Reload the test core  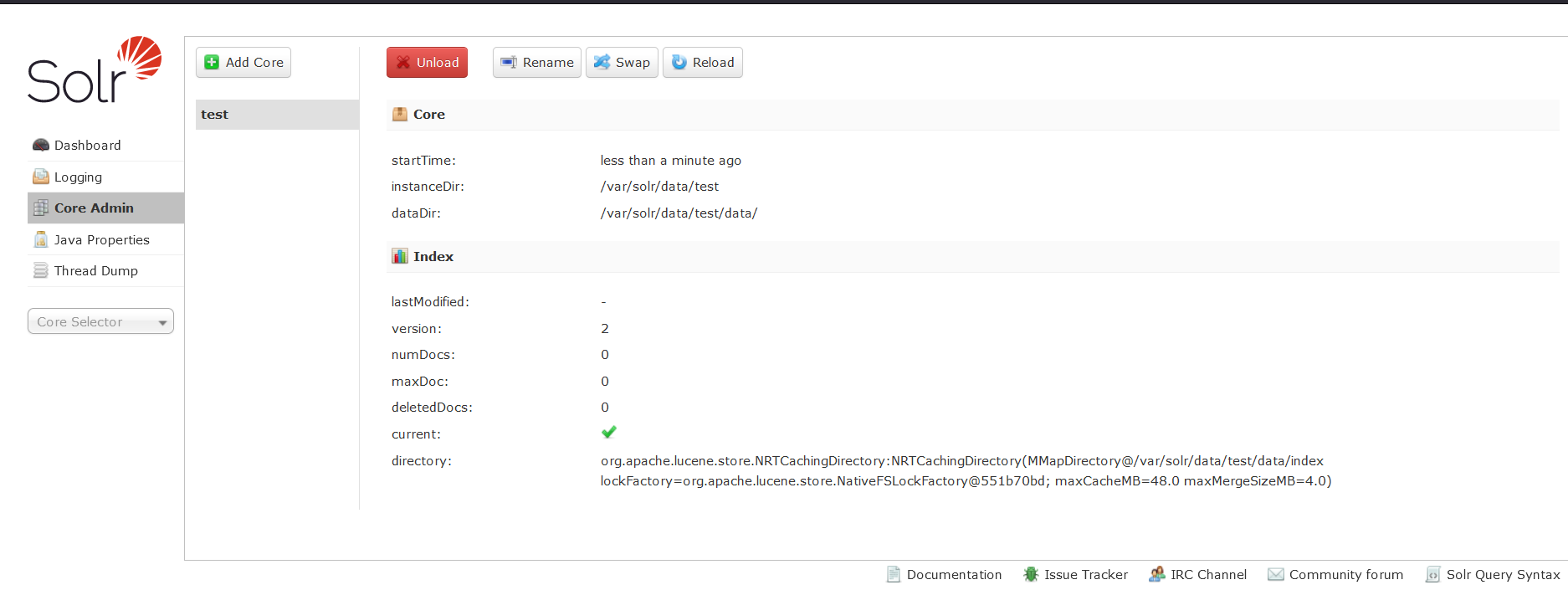click(703, 63)
